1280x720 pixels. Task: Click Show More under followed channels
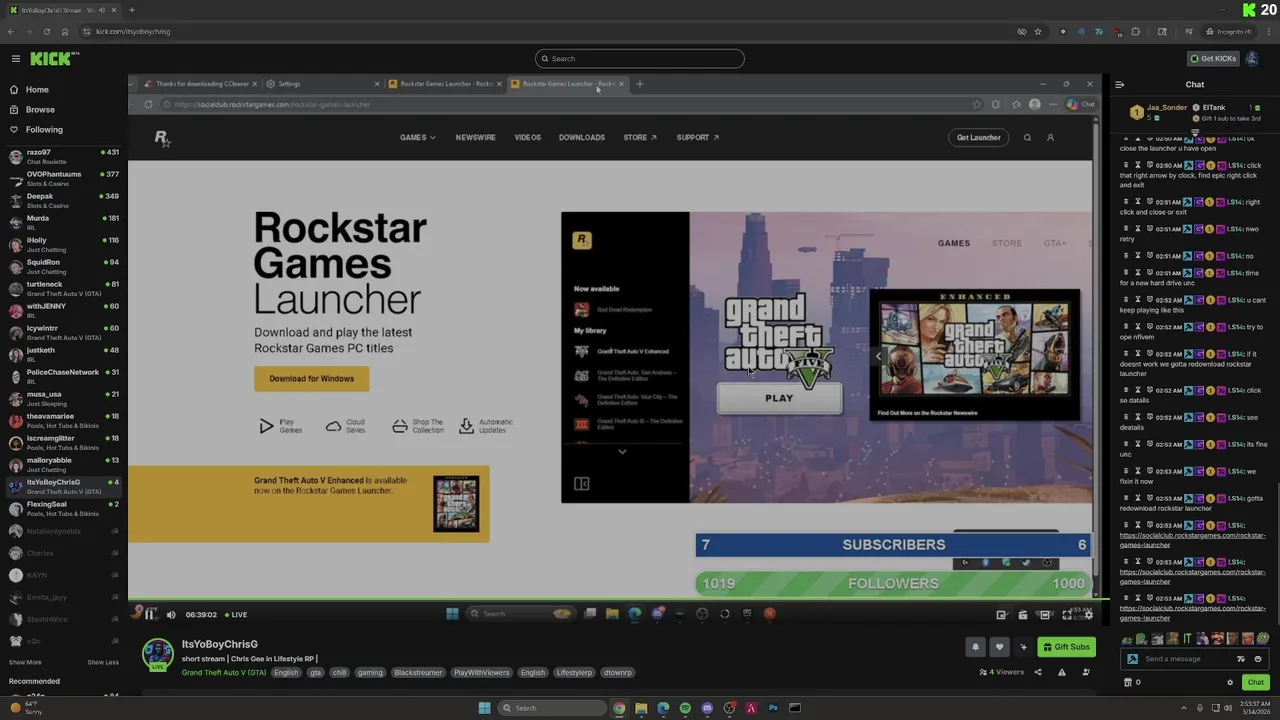25,662
